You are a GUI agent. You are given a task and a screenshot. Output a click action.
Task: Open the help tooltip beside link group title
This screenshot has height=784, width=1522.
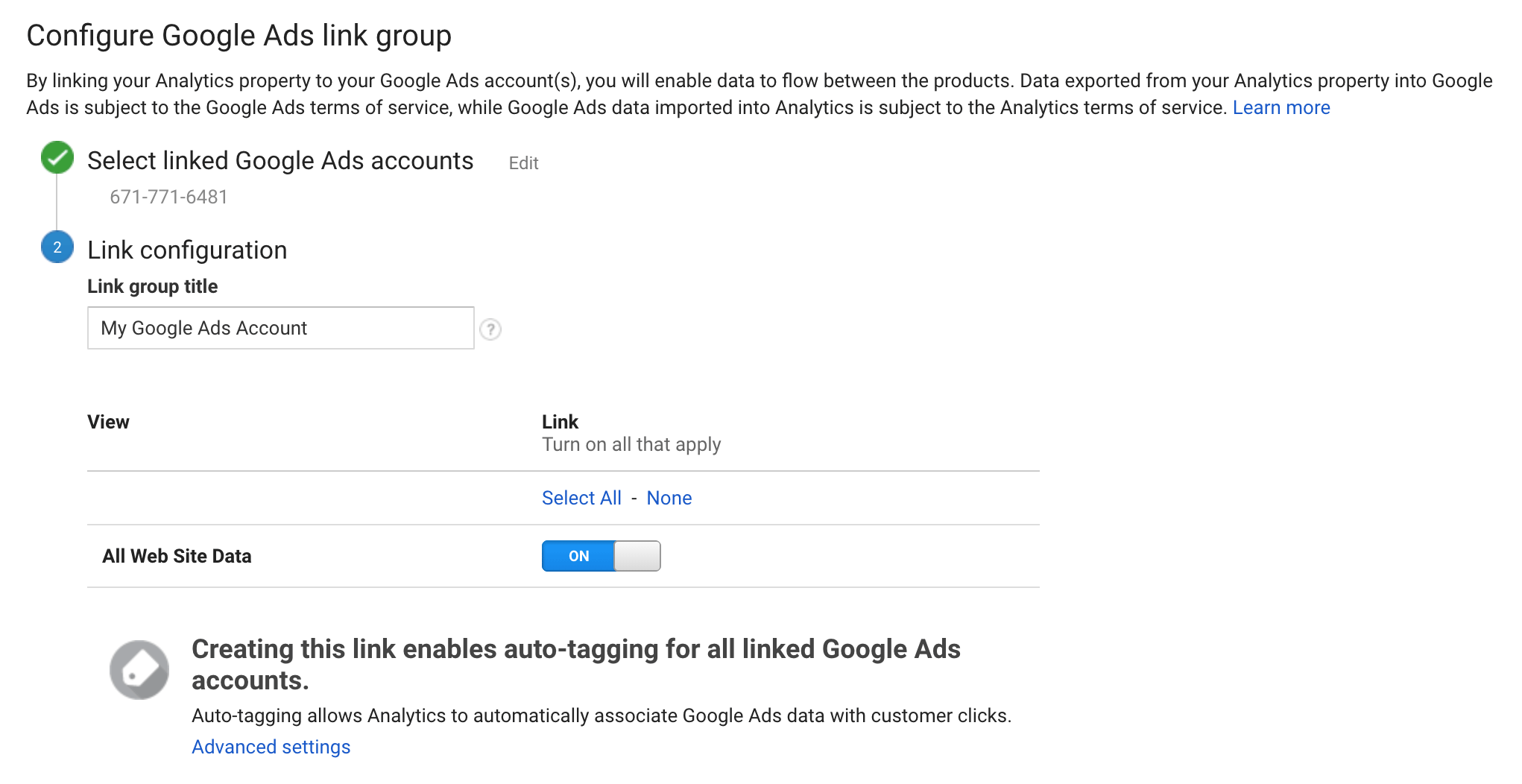tap(491, 329)
